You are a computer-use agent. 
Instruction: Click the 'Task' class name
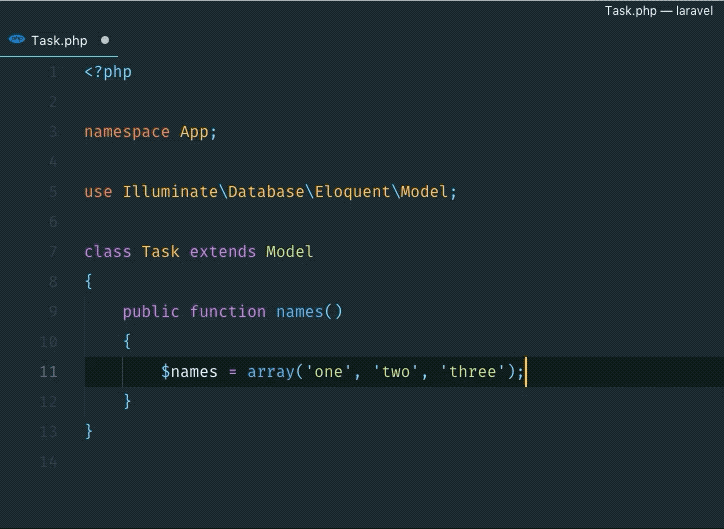(x=160, y=252)
